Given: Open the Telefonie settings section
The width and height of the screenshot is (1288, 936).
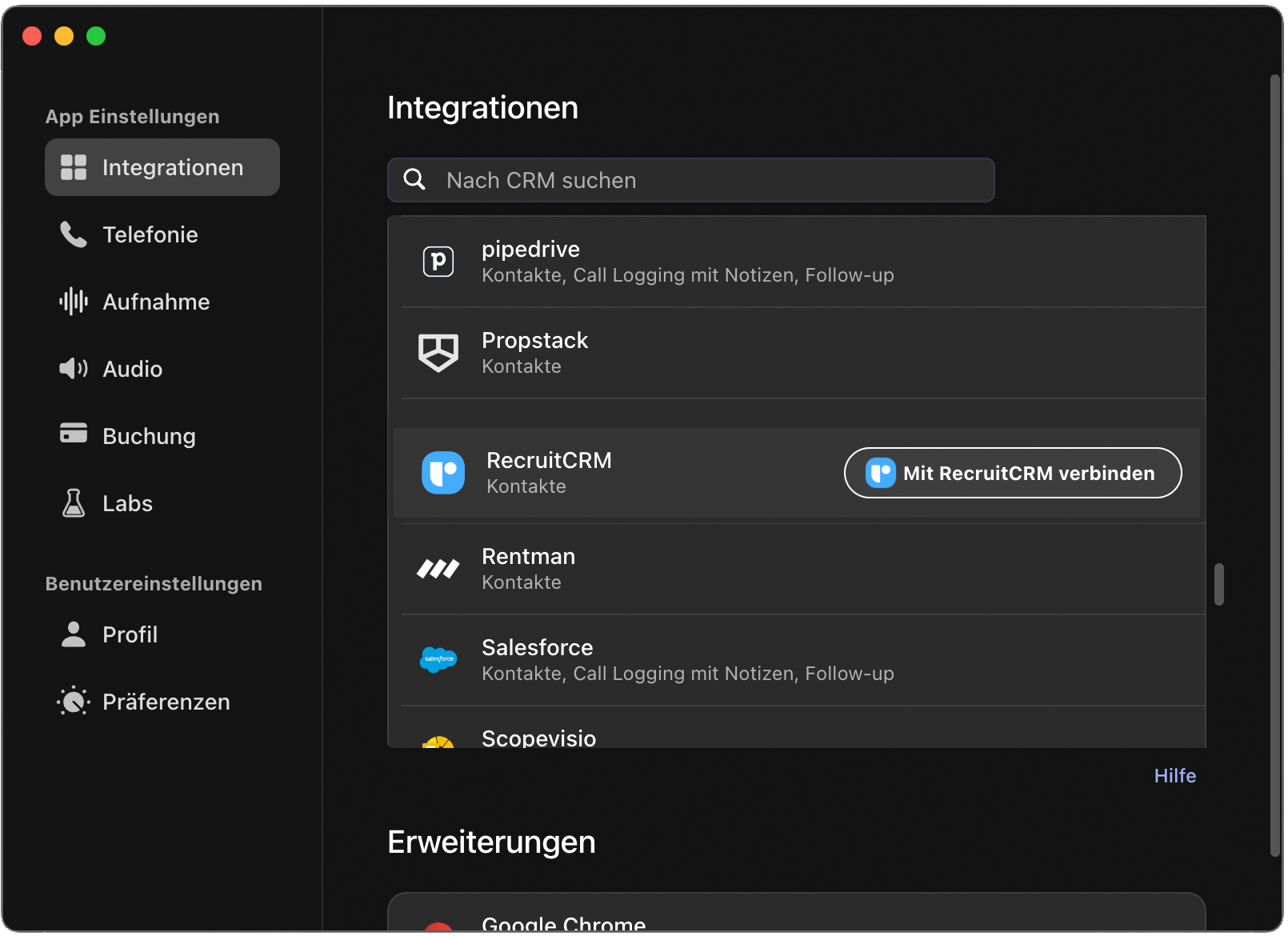Looking at the screenshot, I should point(162,234).
